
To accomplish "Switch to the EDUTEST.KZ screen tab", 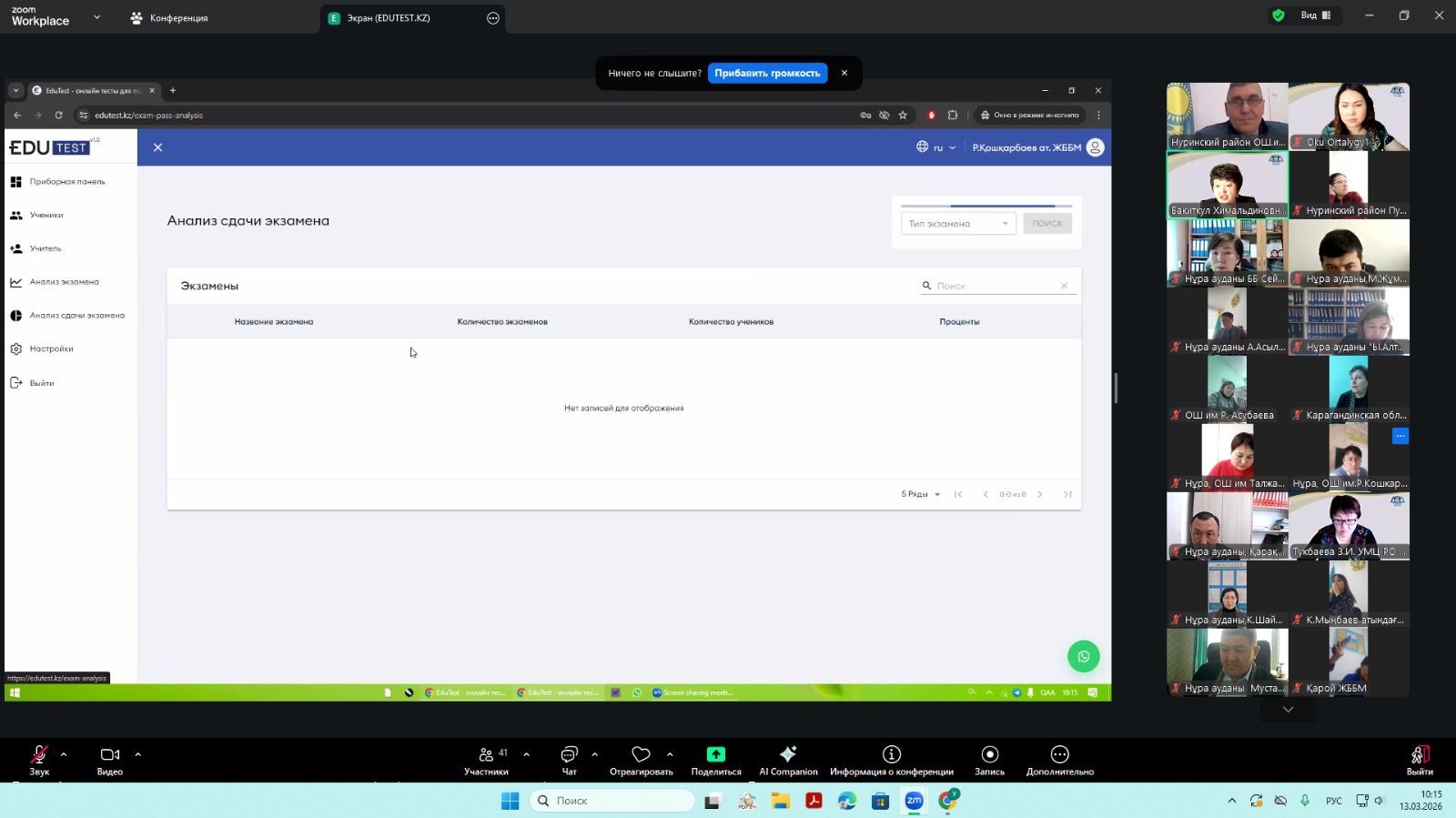I will (x=389, y=18).
